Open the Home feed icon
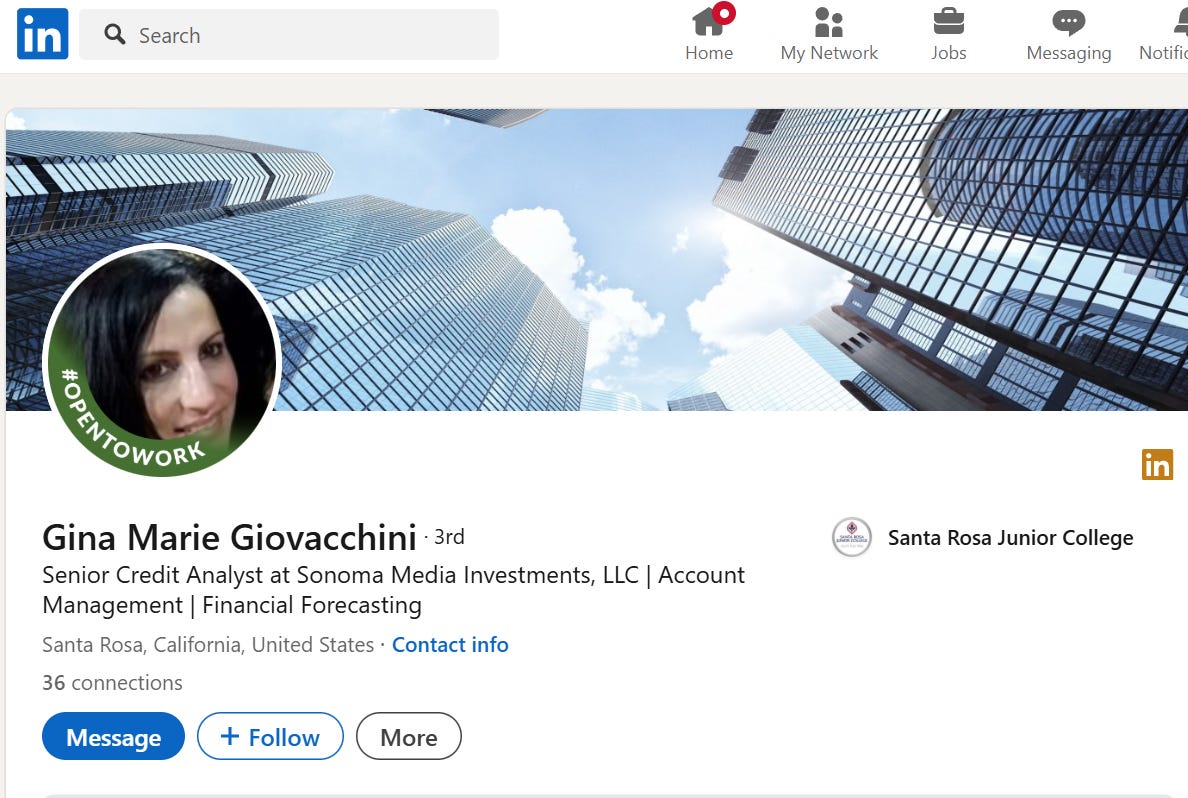This screenshot has width=1188, height=798. (709, 20)
